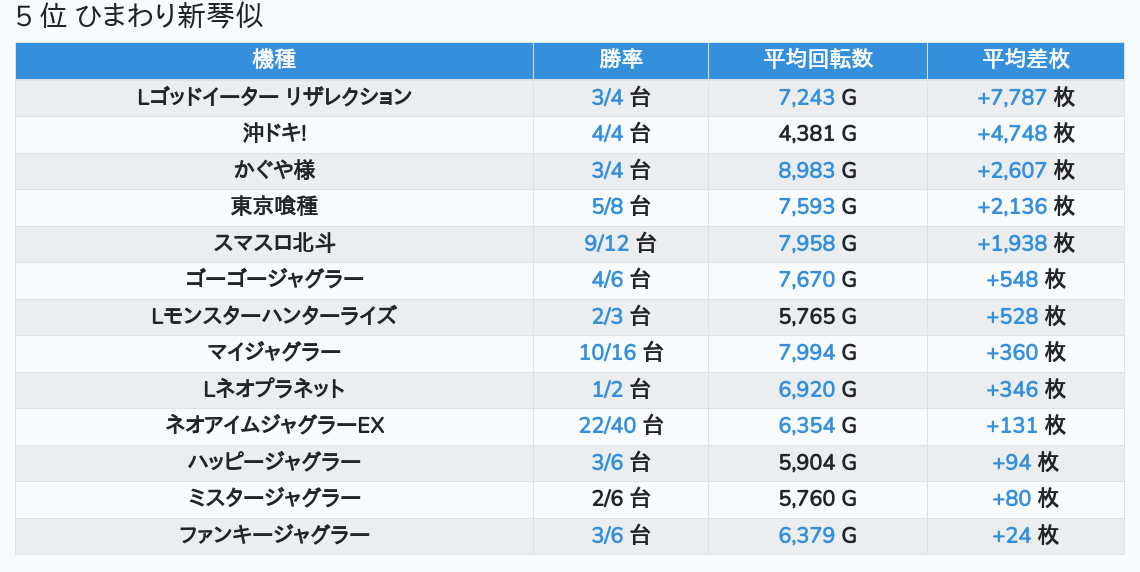The height and width of the screenshot is (572, 1140).
Task: Open the 沖ドキ! machine row name
Action: coord(274,133)
